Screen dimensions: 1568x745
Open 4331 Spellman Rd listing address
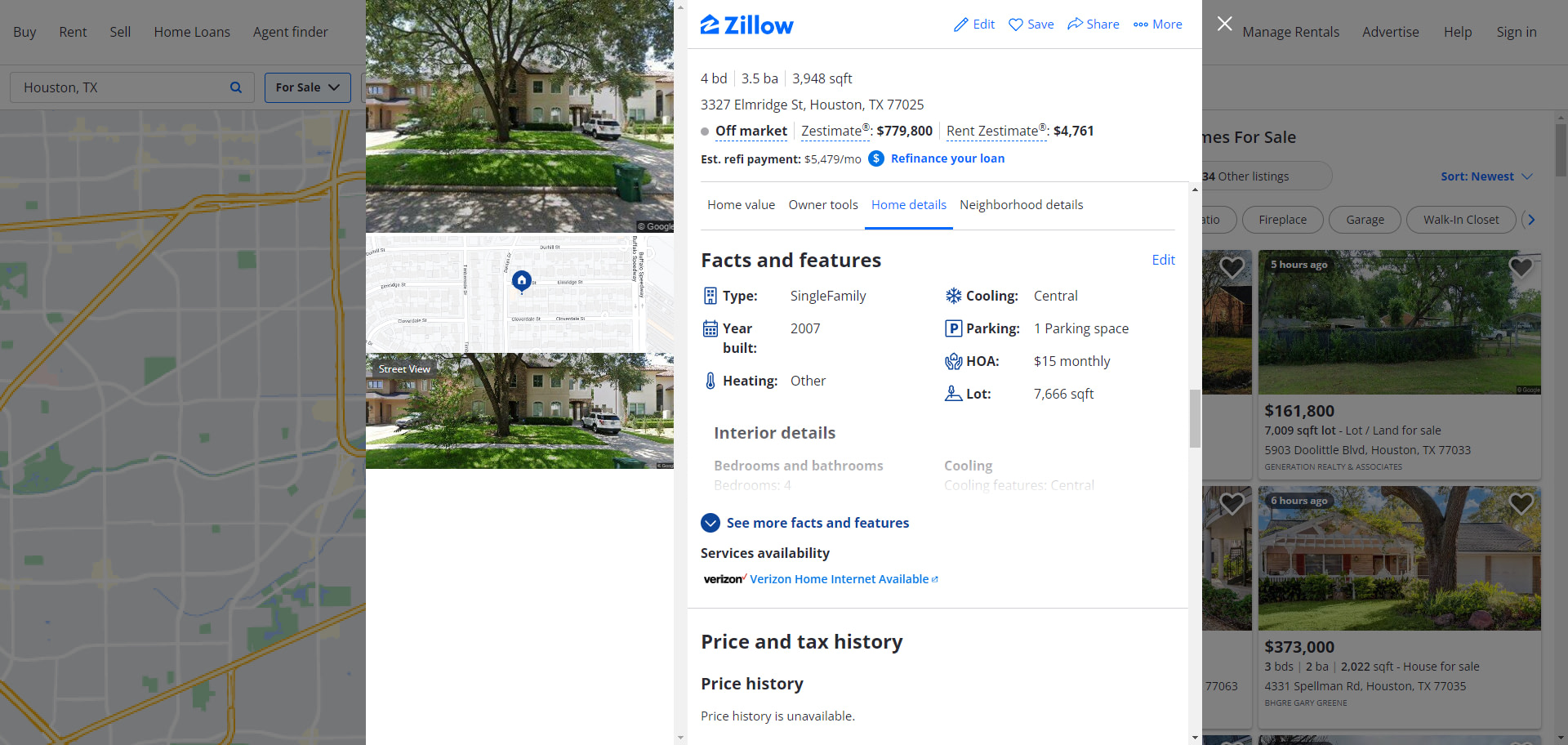(1365, 686)
